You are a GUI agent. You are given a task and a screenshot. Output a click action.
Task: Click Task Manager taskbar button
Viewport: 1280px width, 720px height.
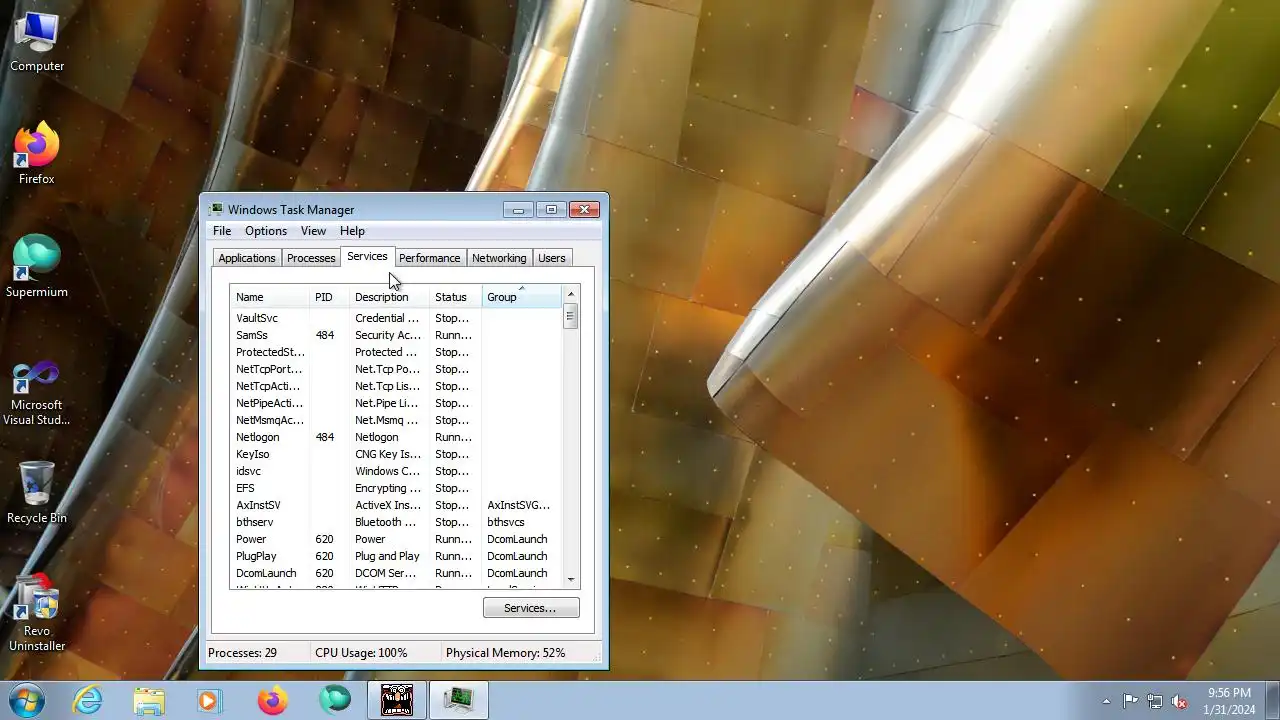tap(459, 700)
